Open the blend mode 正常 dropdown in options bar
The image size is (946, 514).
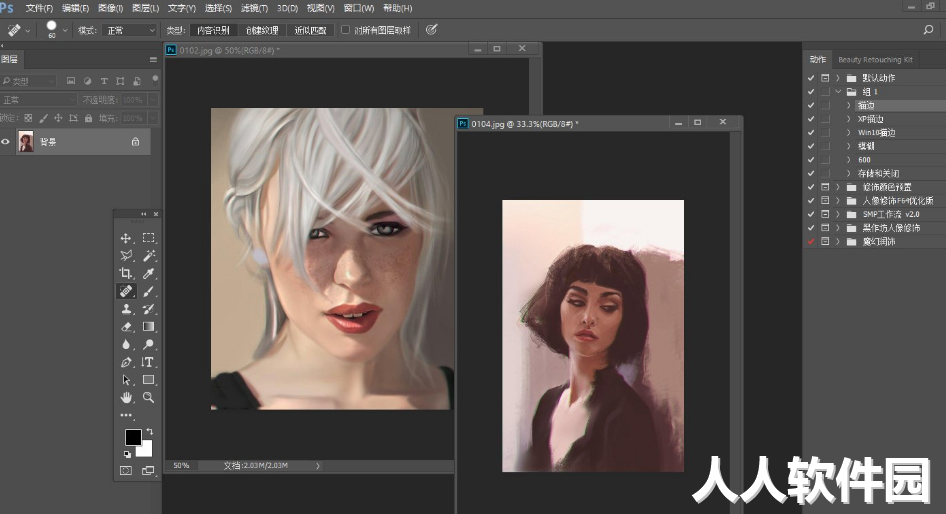(x=130, y=30)
